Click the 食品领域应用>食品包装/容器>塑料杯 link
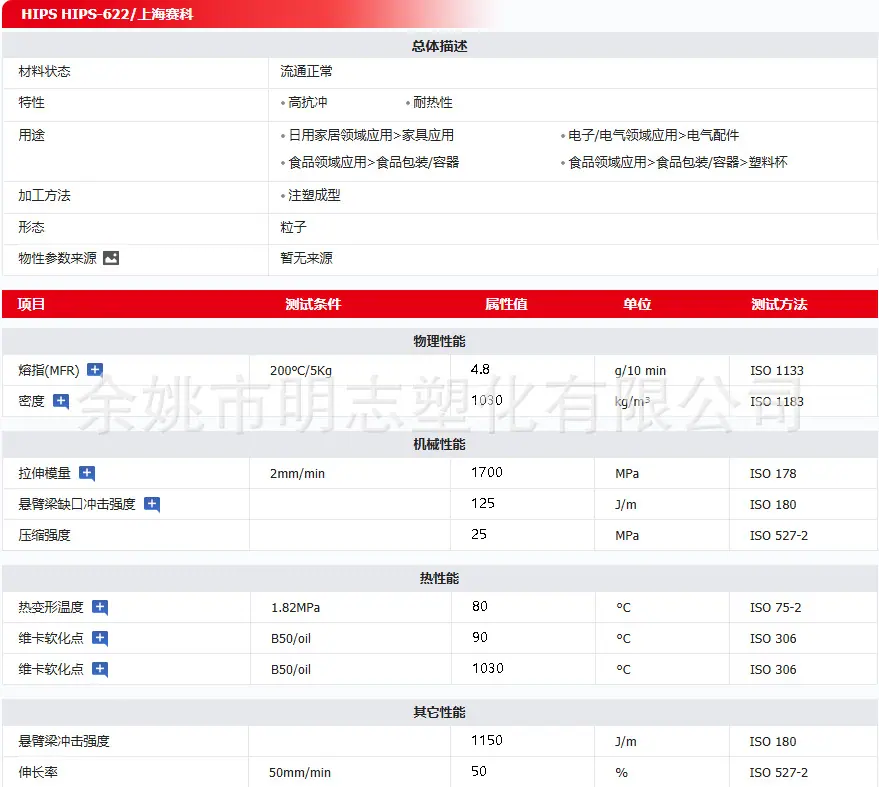Screen dimensions: 879x787 677,162
